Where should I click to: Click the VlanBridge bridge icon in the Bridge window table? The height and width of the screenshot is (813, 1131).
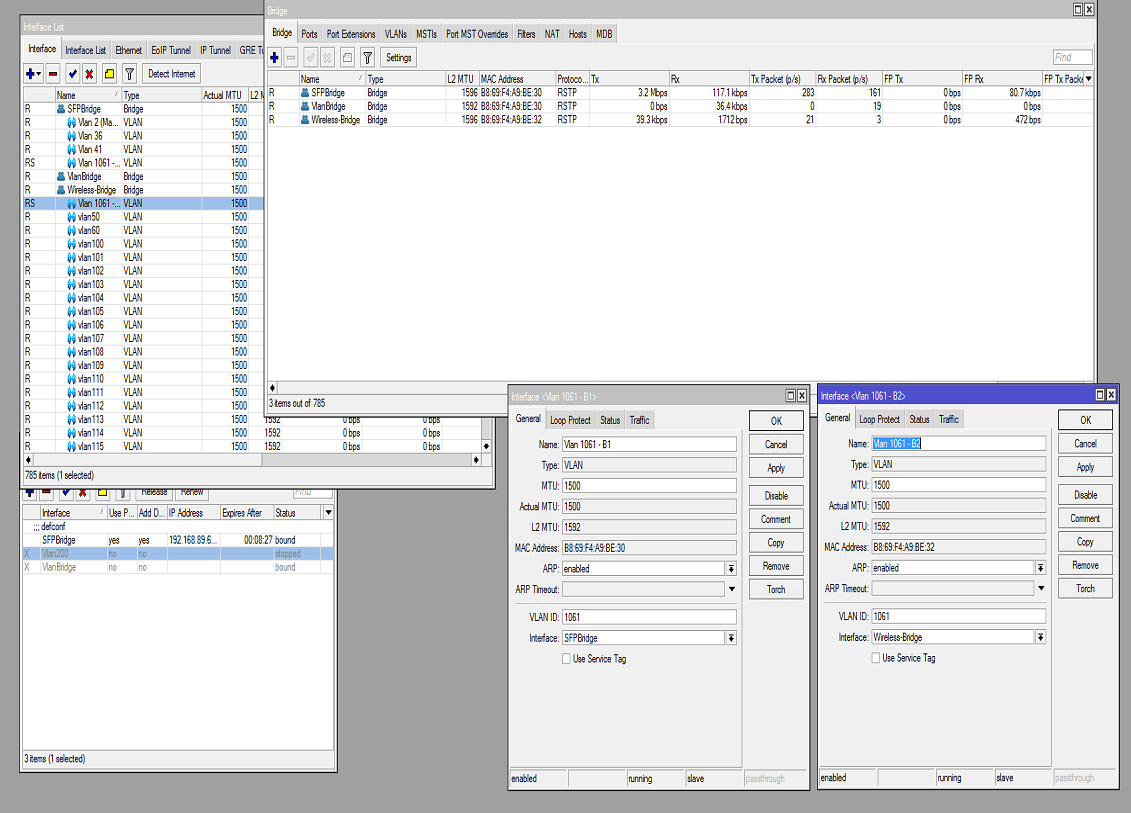click(305, 106)
